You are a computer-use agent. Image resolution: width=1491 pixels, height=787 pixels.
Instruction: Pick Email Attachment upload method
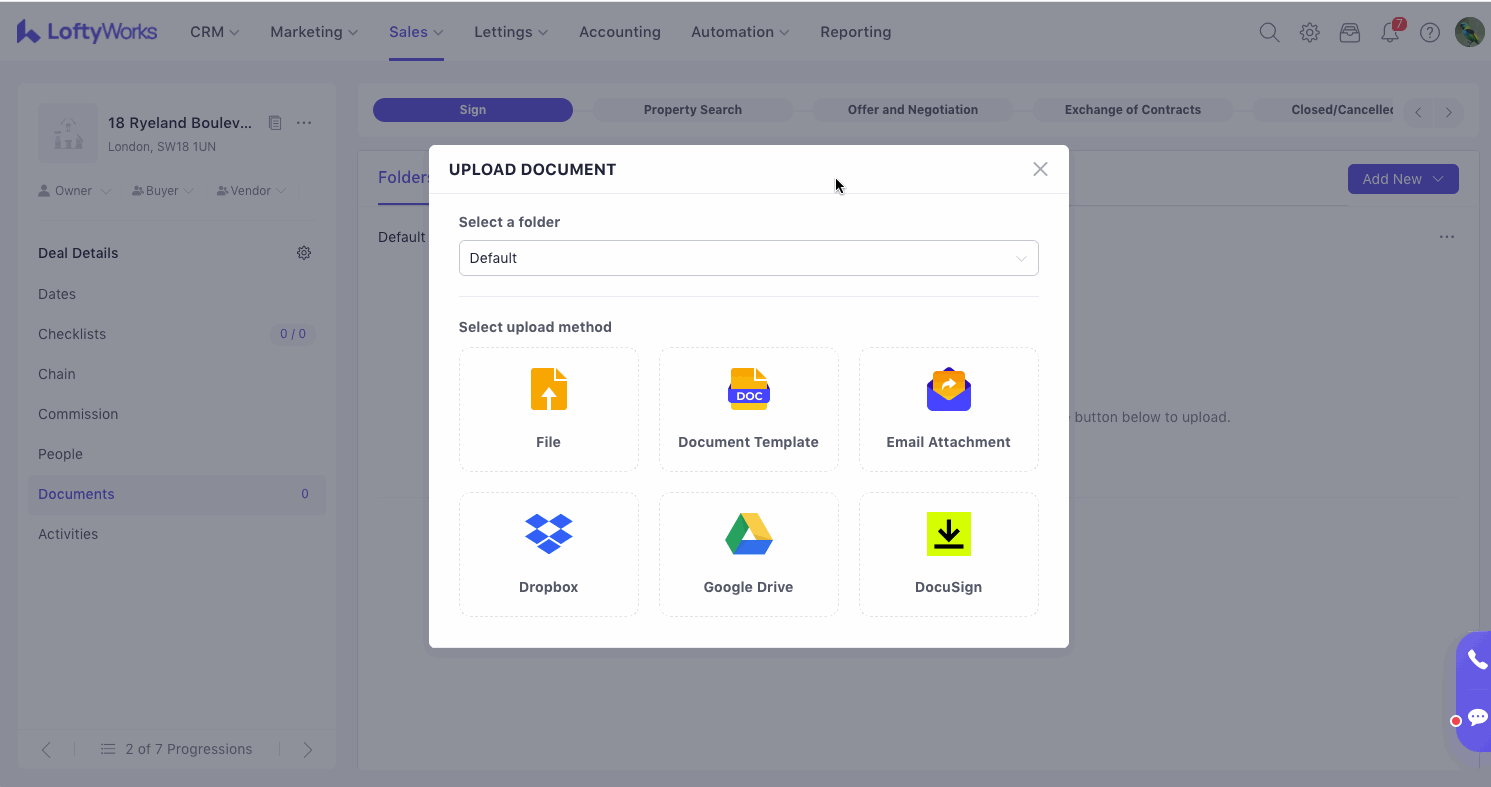pos(948,410)
